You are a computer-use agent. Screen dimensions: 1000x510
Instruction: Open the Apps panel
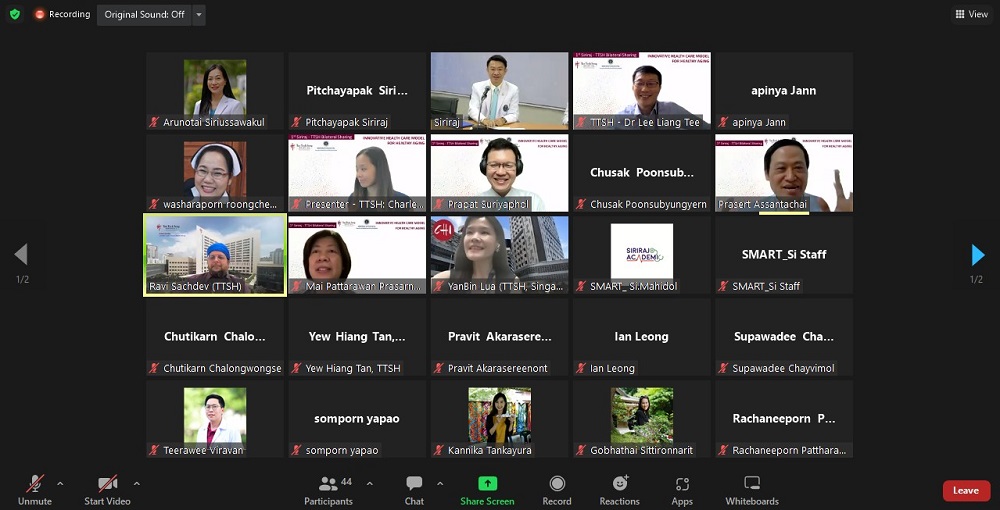coord(682,489)
